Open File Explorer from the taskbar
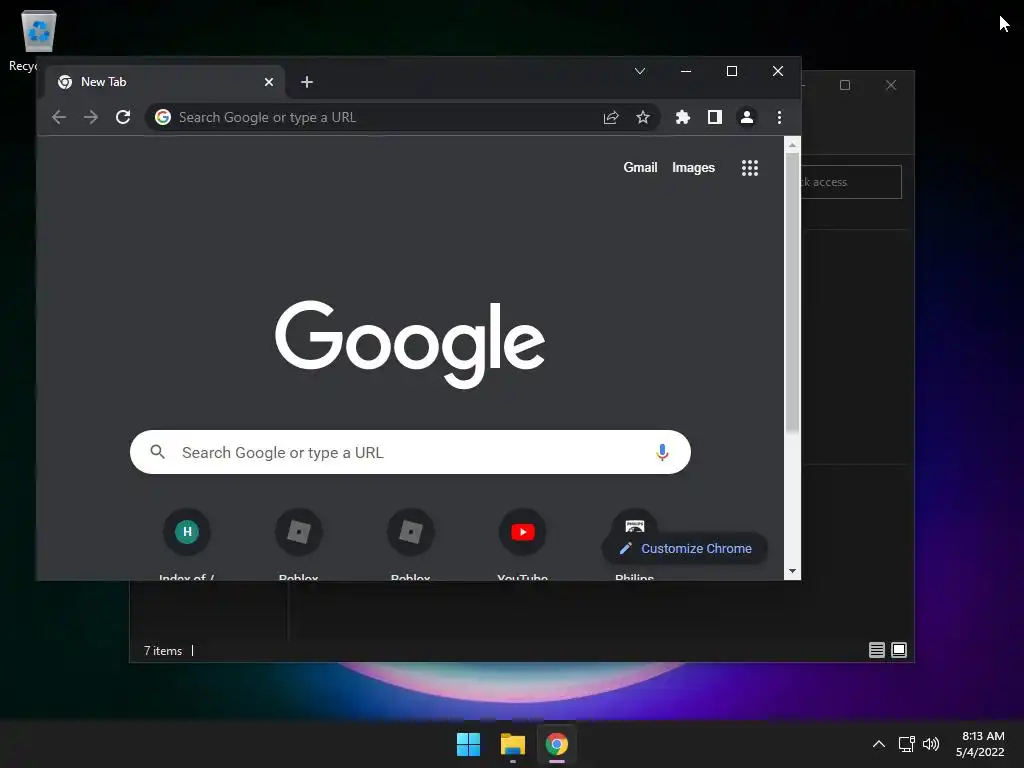The width and height of the screenshot is (1024, 768). pyautogui.click(x=513, y=744)
